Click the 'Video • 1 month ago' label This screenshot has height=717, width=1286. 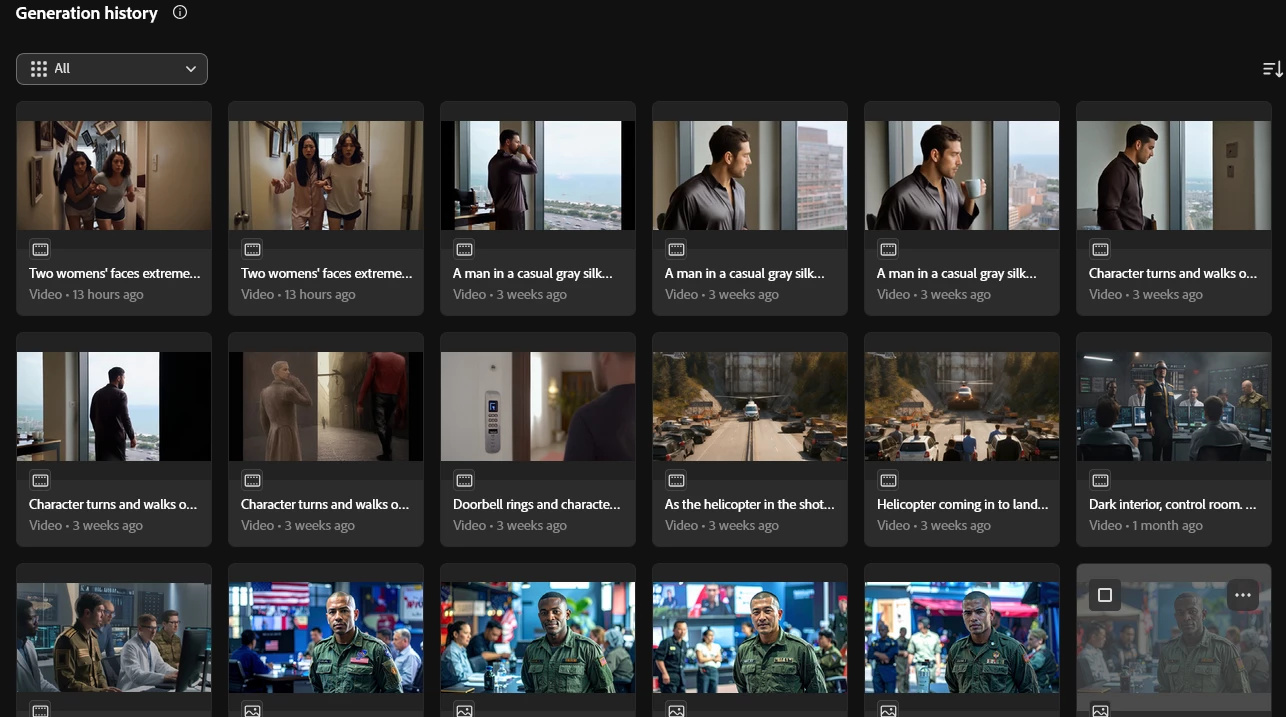(x=1146, y=526)
